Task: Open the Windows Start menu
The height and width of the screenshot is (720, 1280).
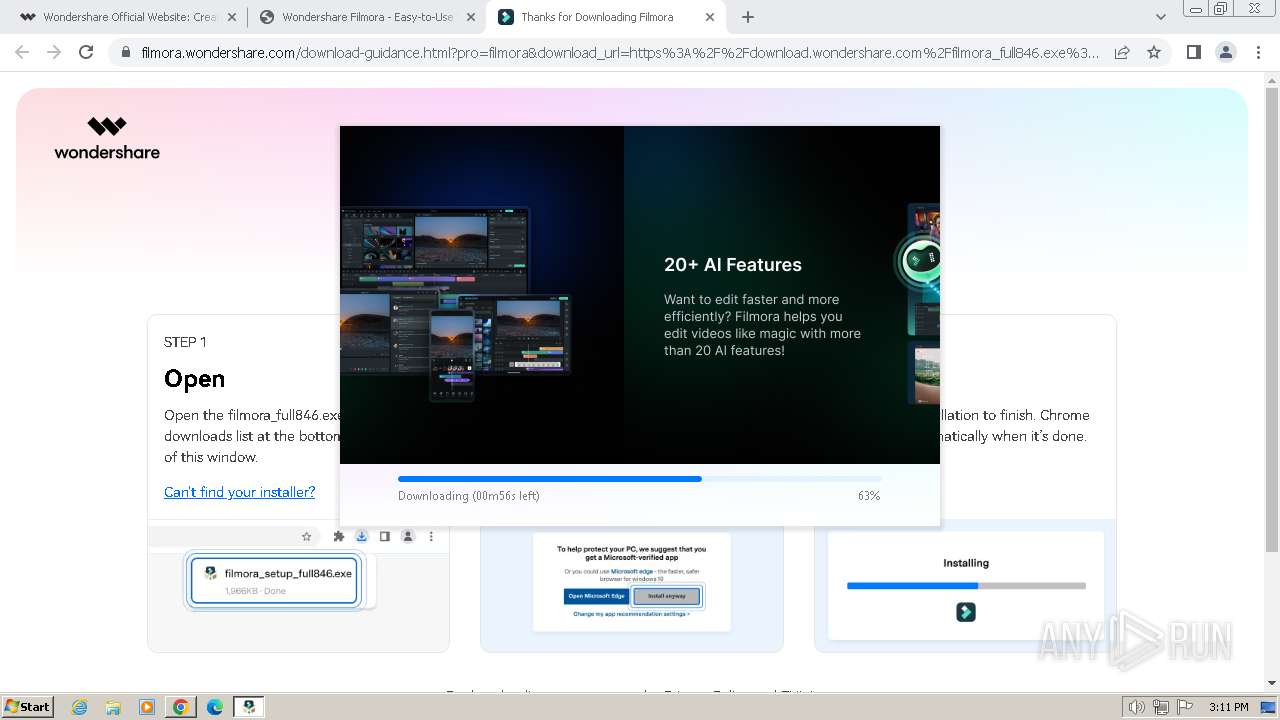Action: [x=28, y=707]
